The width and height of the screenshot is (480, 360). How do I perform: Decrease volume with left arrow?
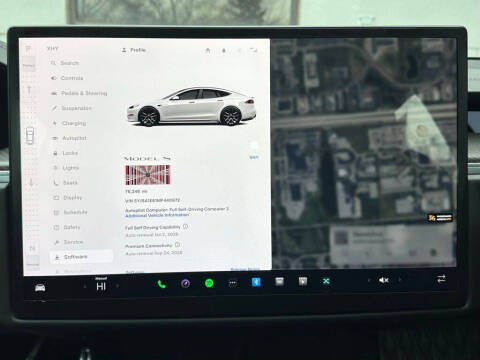tap(369, 281)
